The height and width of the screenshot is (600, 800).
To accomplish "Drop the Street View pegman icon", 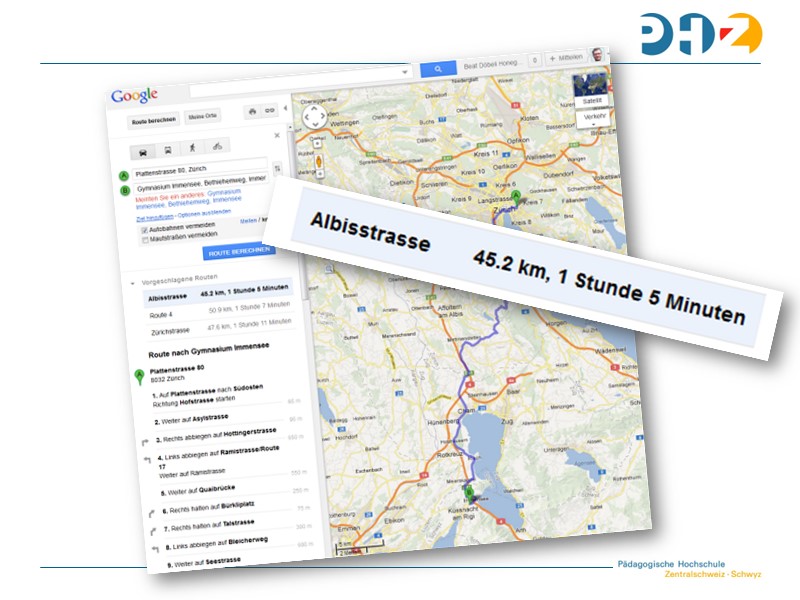I will point(320,160).
